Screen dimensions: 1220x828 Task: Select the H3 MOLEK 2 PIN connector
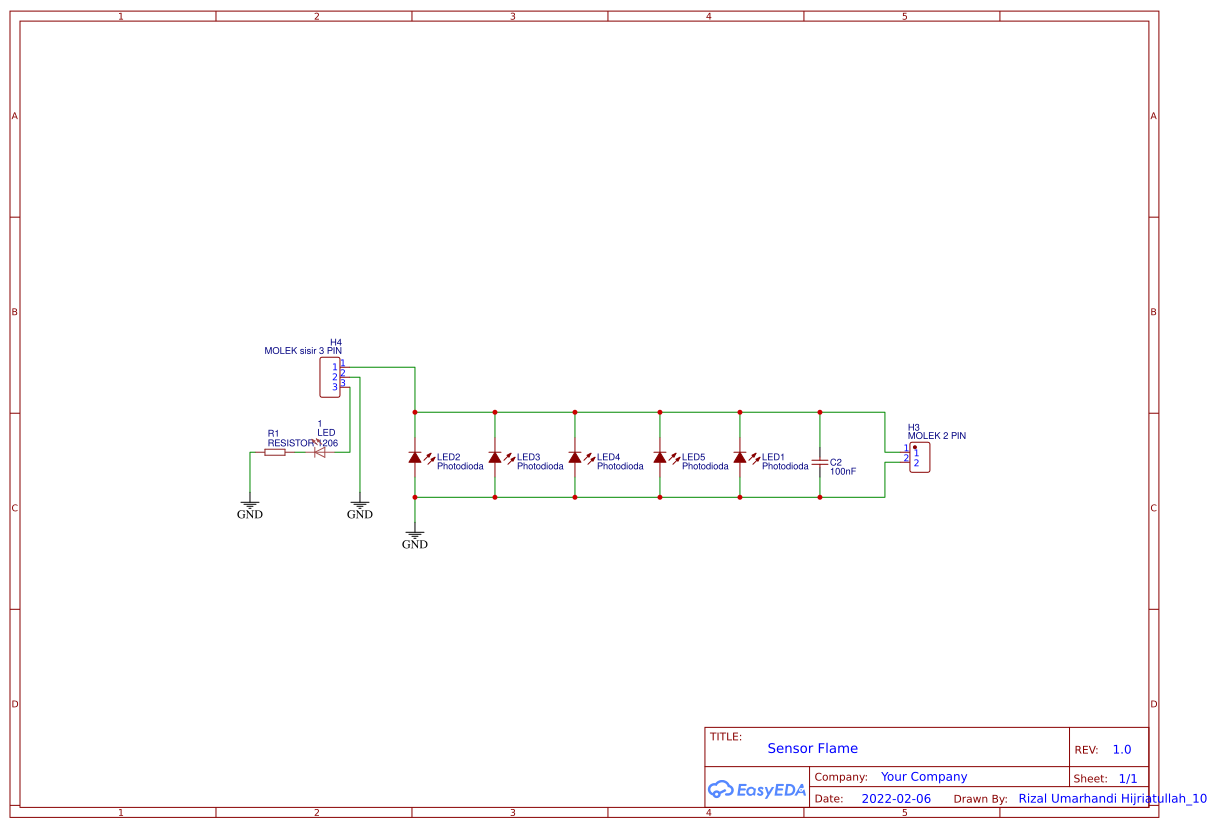click(920, 456)
